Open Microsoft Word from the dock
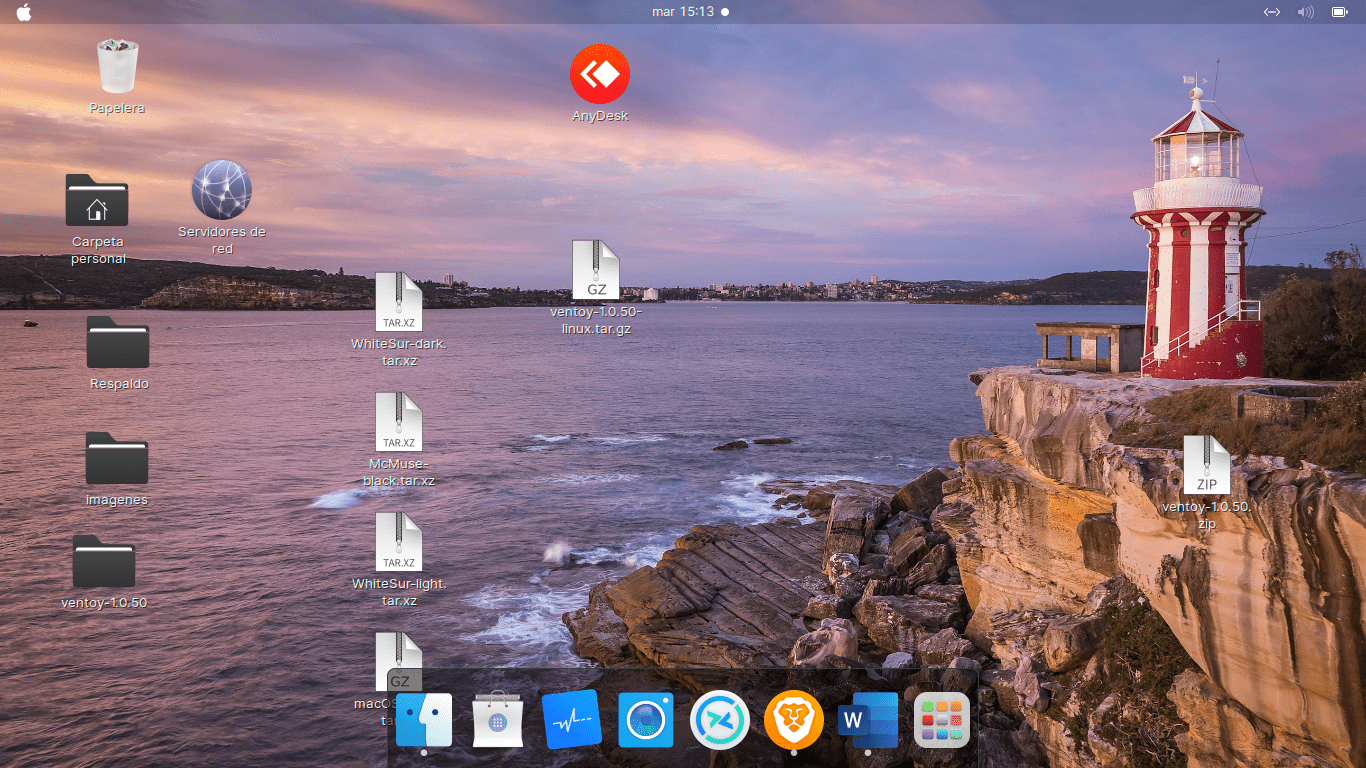 click(x=867, y=719)
